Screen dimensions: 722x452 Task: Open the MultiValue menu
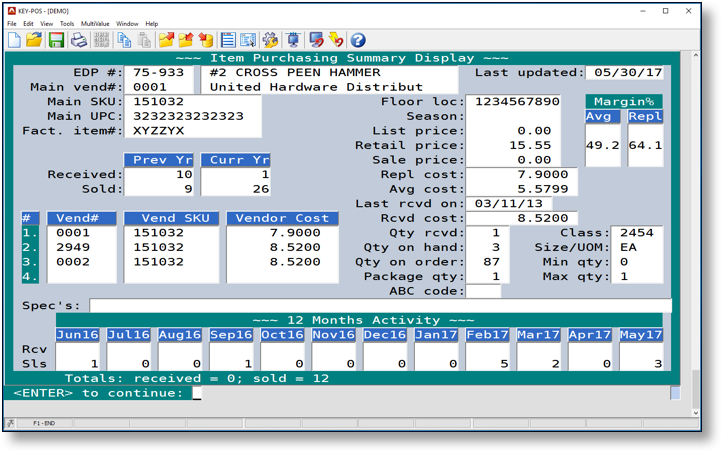(95, 24)
